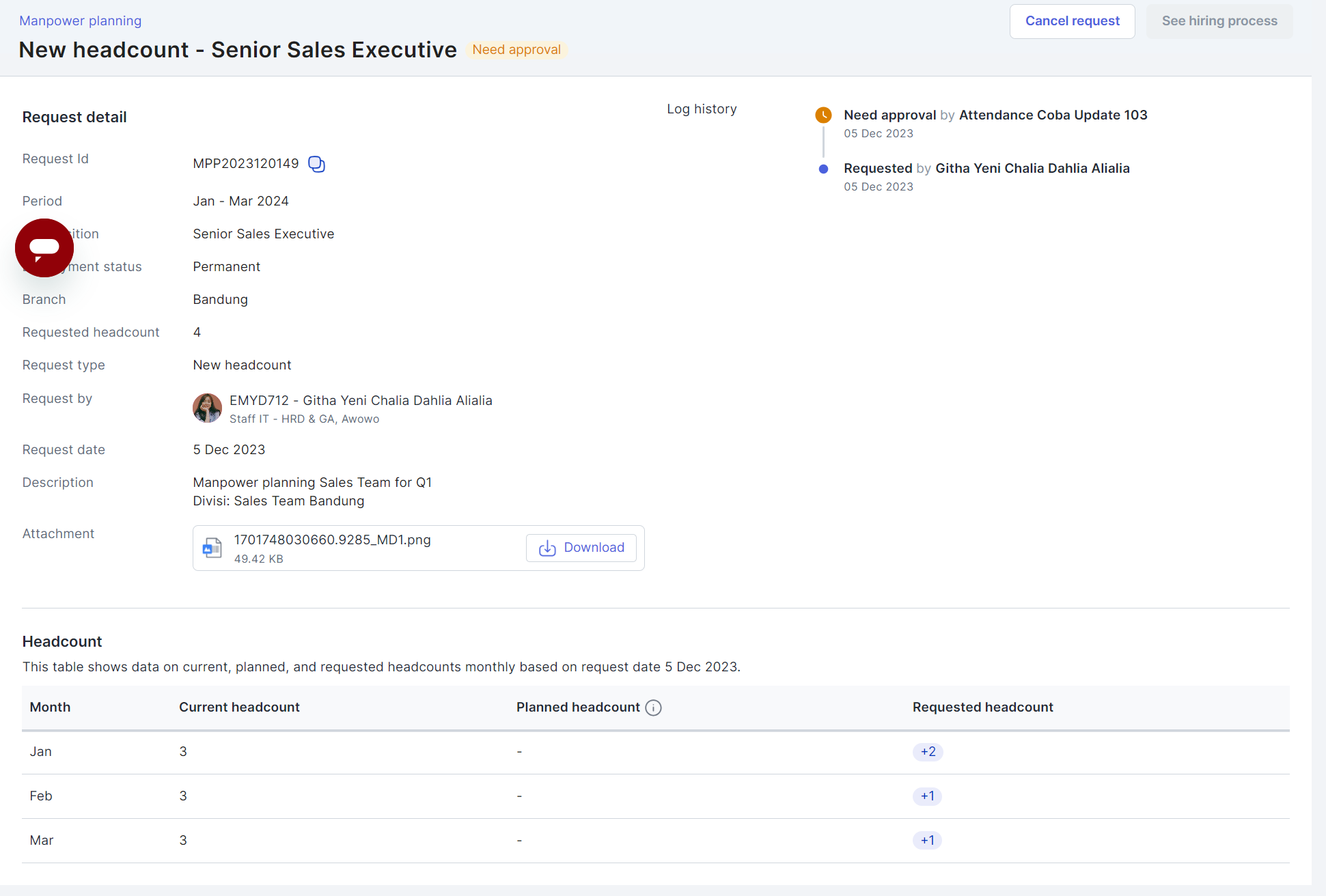Click Attendance Coba Update 103 approver name
This screenshot has height=896, width=1326.
(x=1053, y=115)
